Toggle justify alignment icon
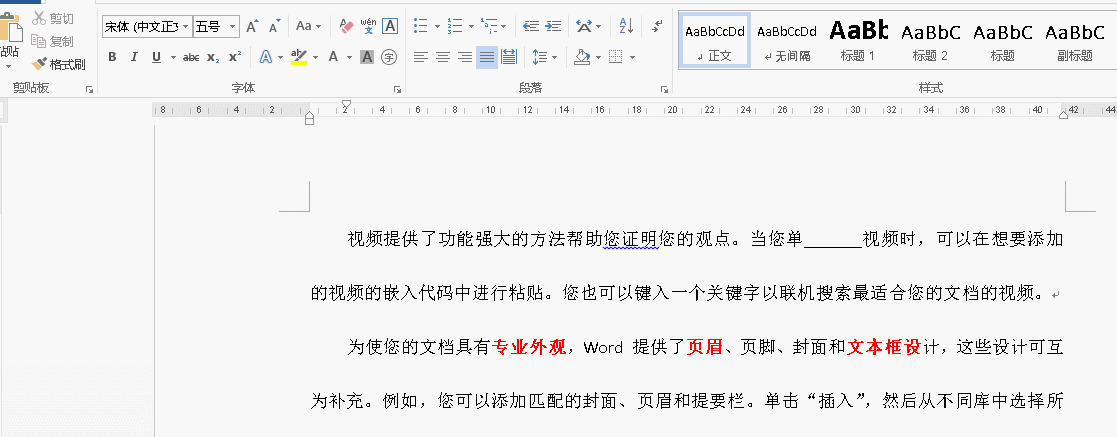This screenshot has height=437, width=1117. coord(487,57)
